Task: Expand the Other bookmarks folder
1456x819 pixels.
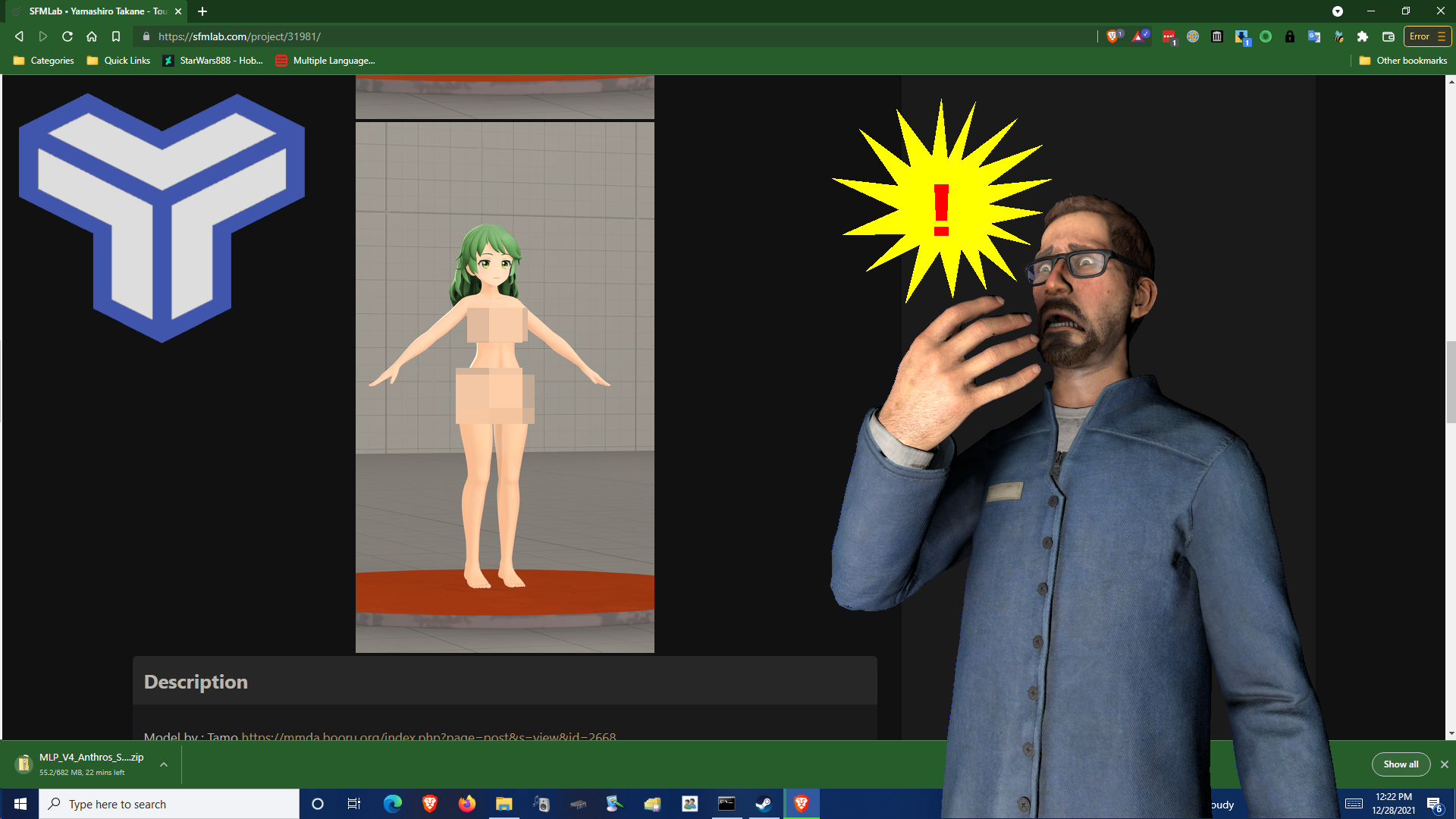Action: [1403, 61]
